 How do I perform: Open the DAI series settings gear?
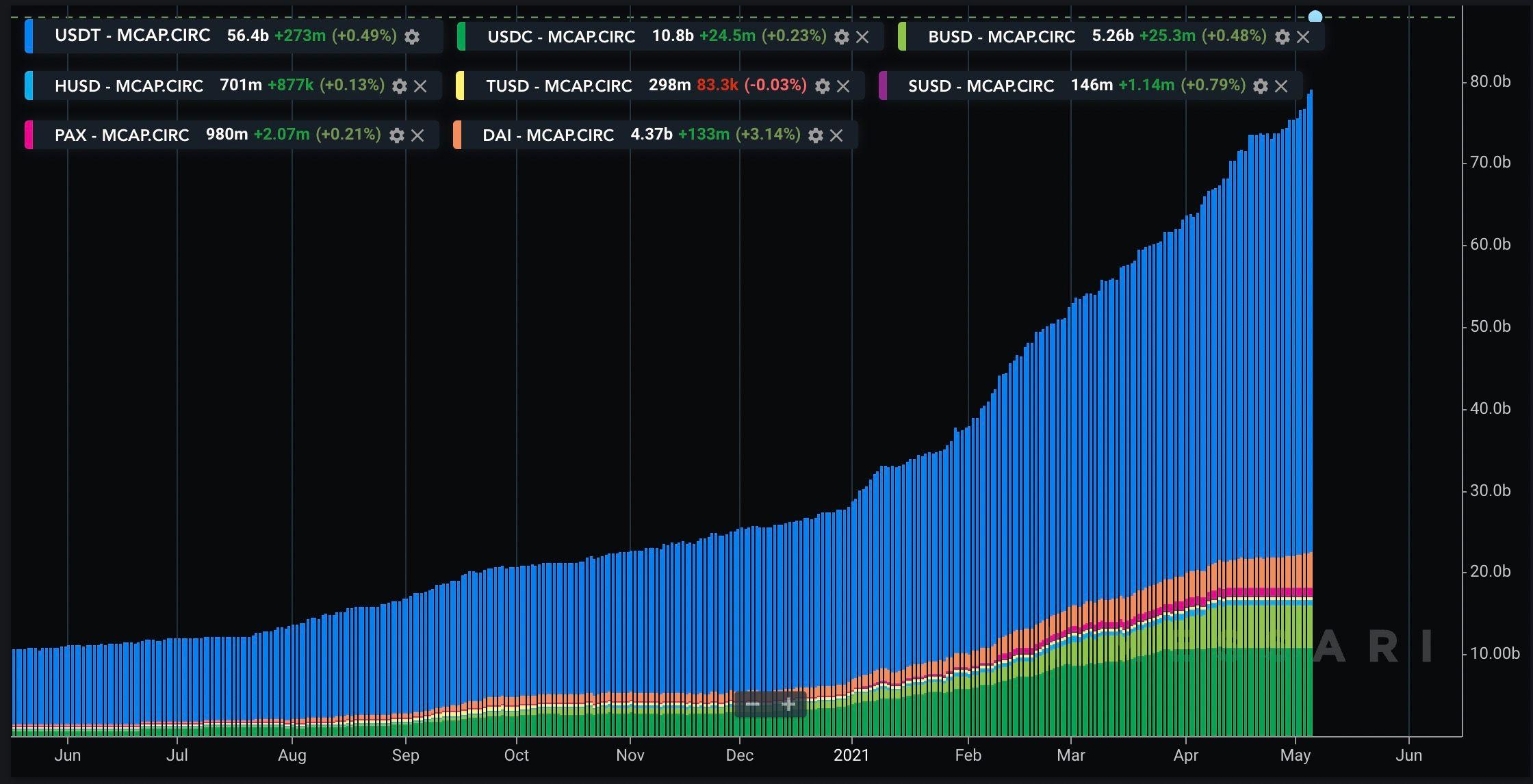tap(815, 135)
